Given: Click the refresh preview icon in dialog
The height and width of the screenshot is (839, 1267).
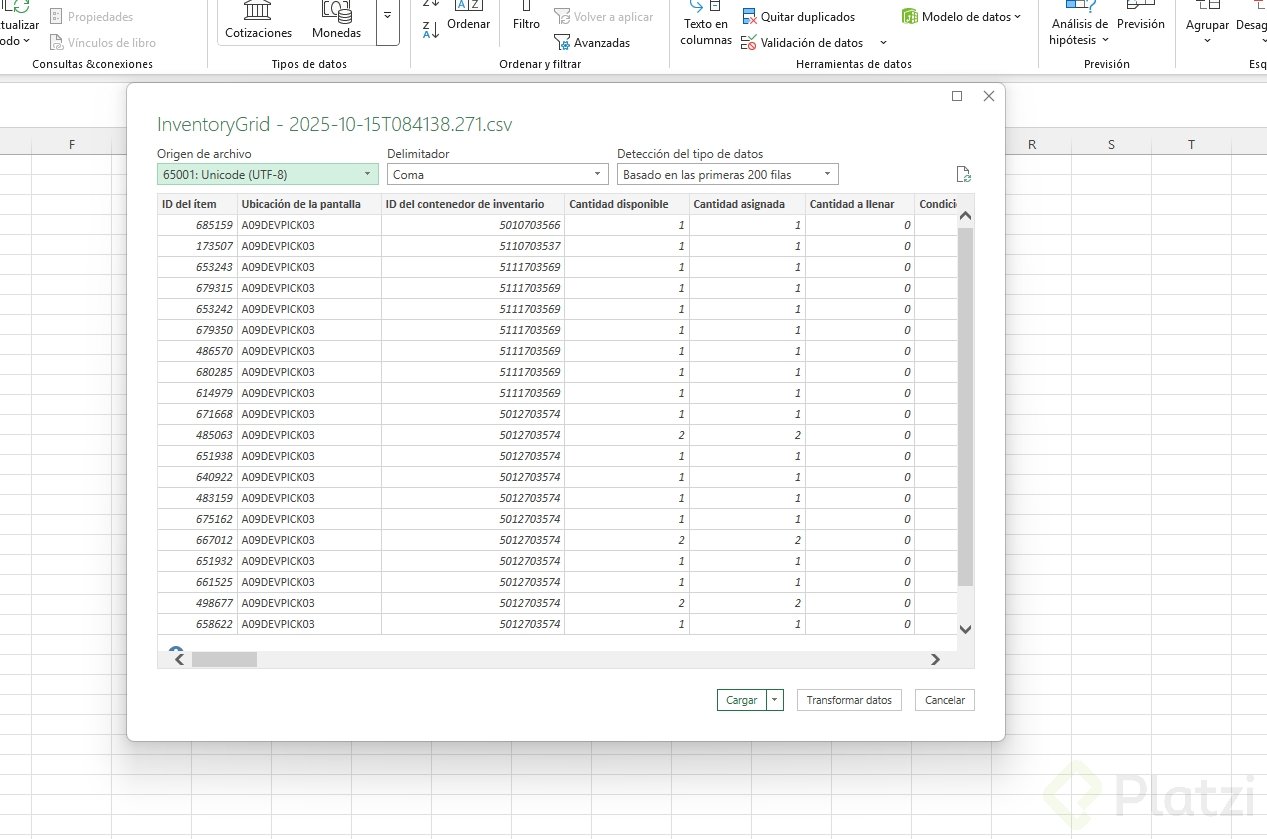Looking at the screenshot, I should 963,174.
